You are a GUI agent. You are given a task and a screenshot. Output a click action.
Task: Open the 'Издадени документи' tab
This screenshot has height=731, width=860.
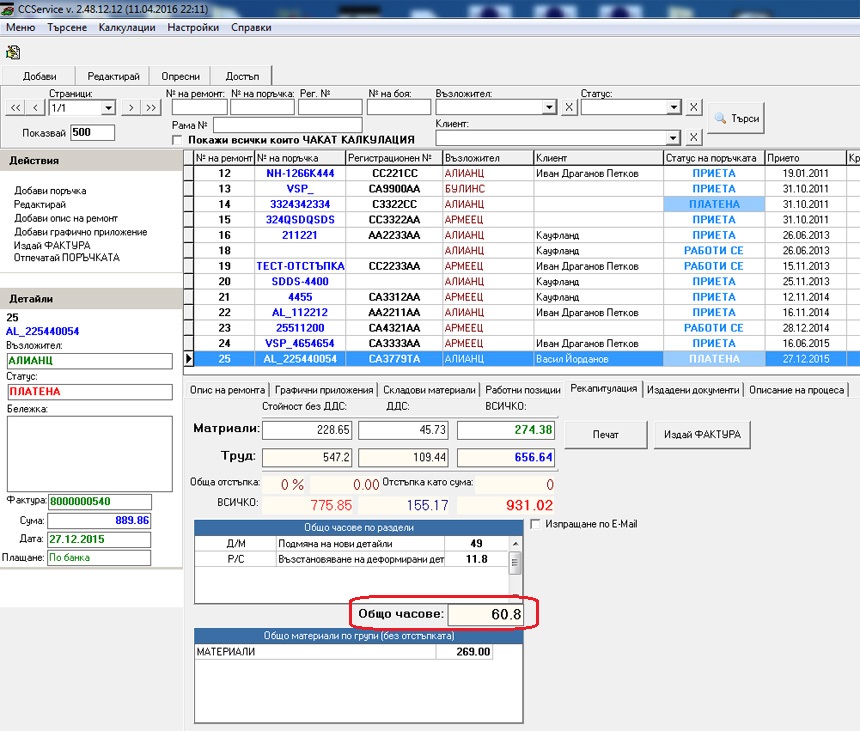693,390
